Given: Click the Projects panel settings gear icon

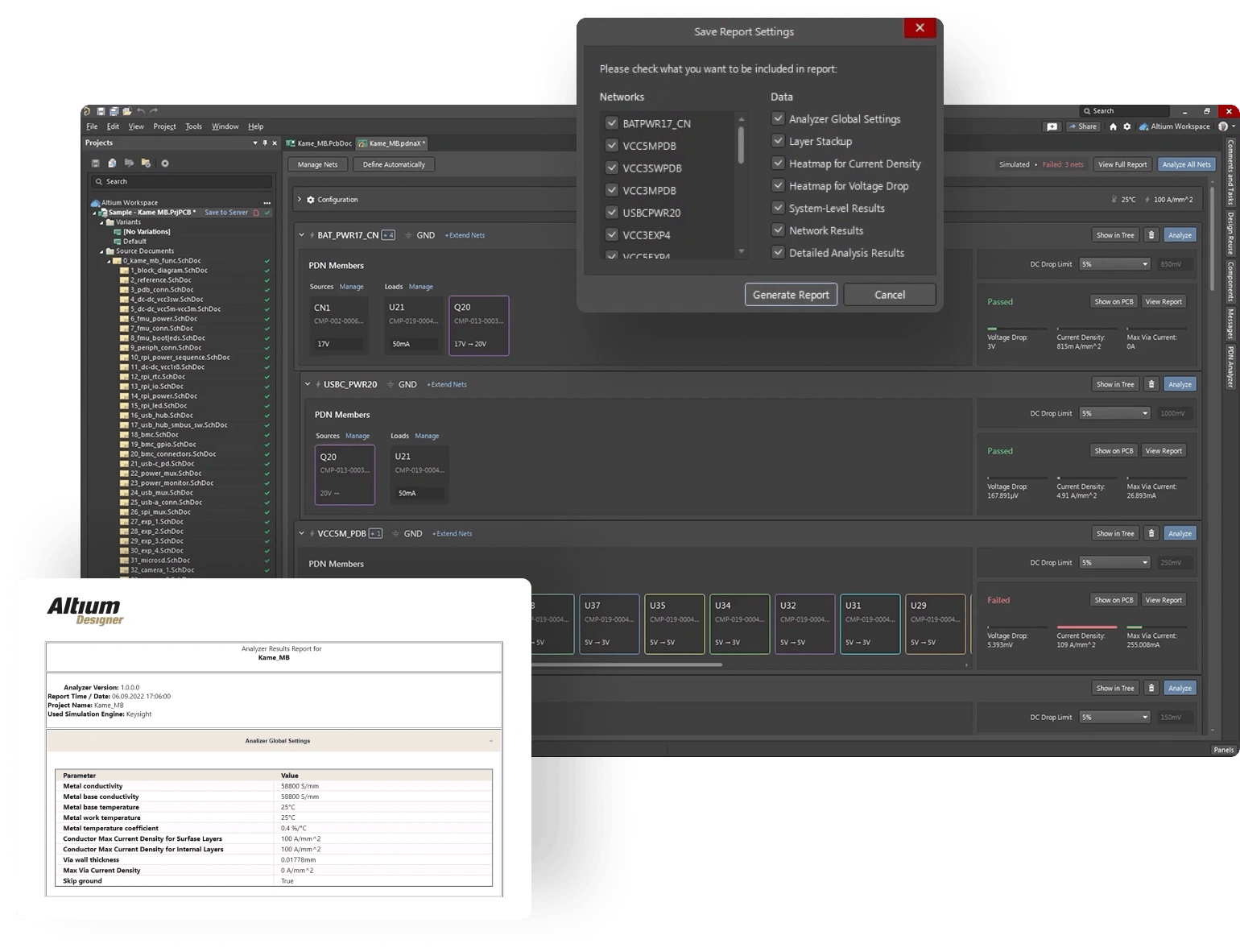Looking at the screenshot, I should [x=164, y=163].
